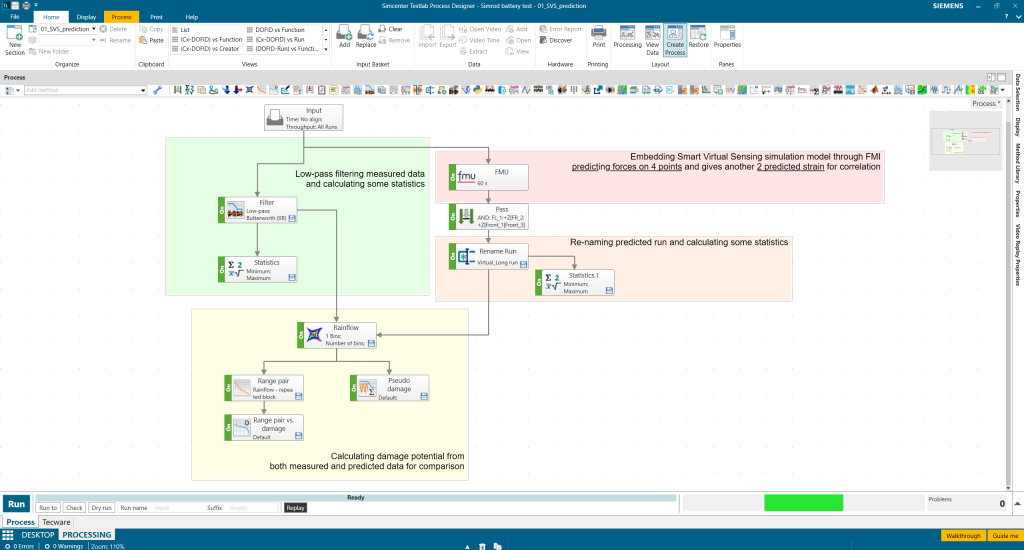Viewport: 1024px width, 550px height.
Task: Click the process overview minimap thumbnail
Action: [965, 141]
